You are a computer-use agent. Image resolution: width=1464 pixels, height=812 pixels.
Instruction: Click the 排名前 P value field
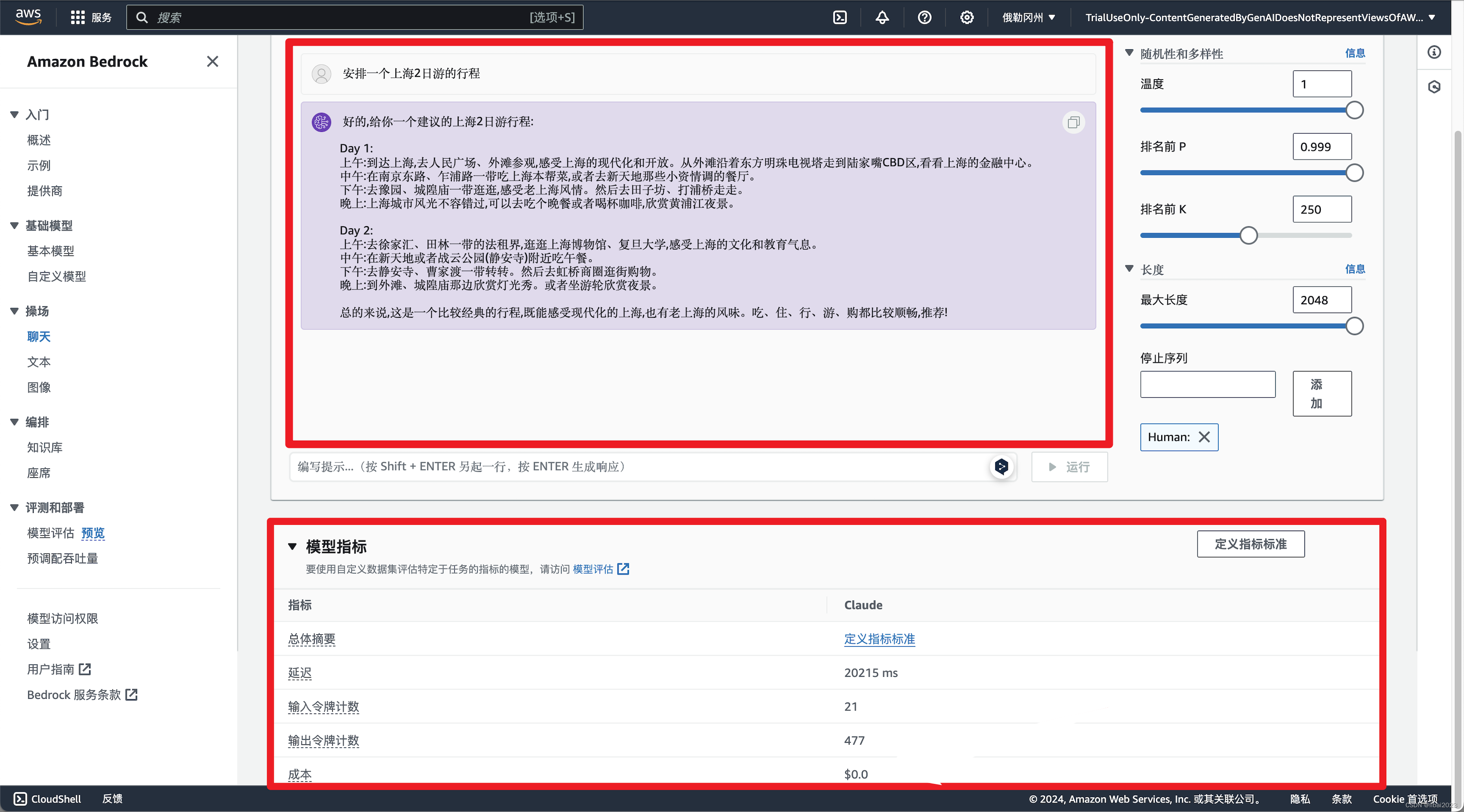click(x=1322, y=147)
